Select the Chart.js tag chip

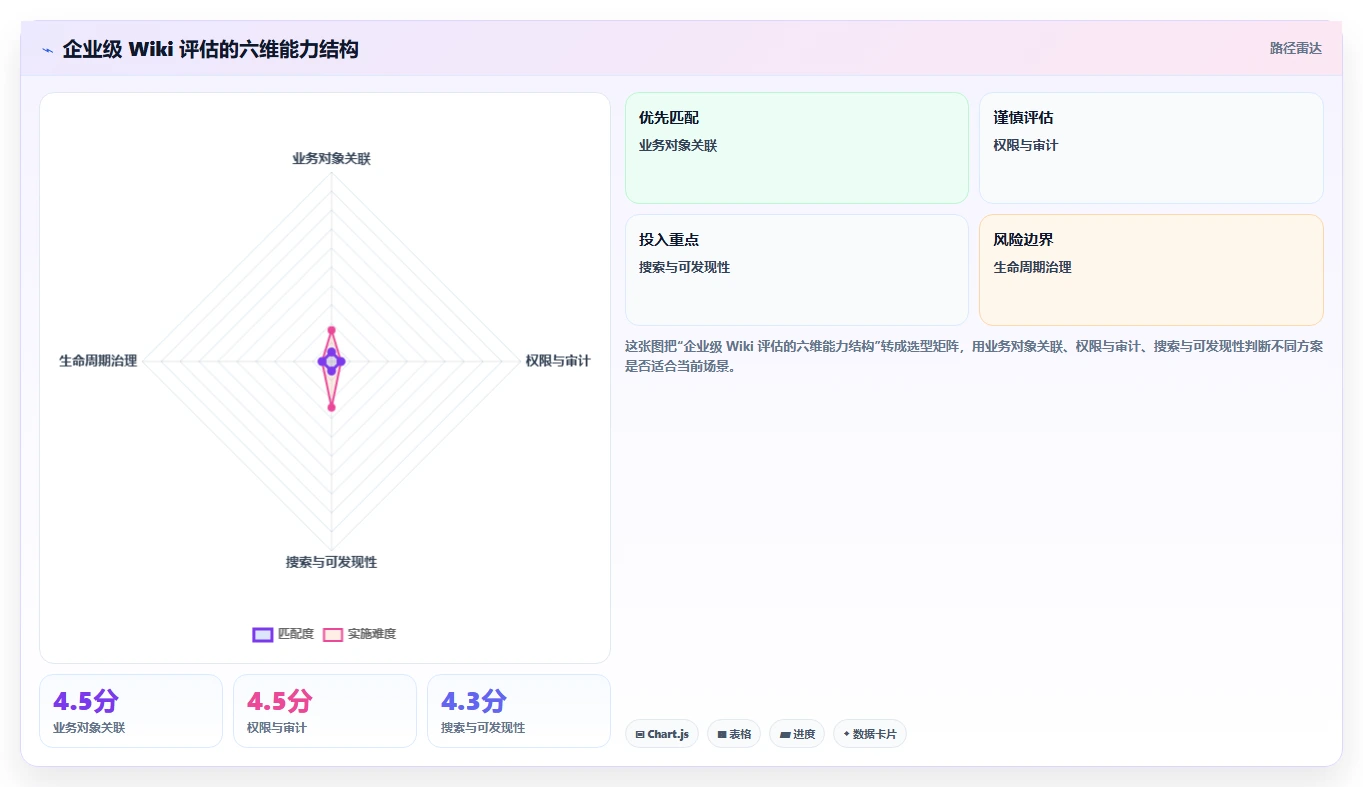click(x=661, y=734)
